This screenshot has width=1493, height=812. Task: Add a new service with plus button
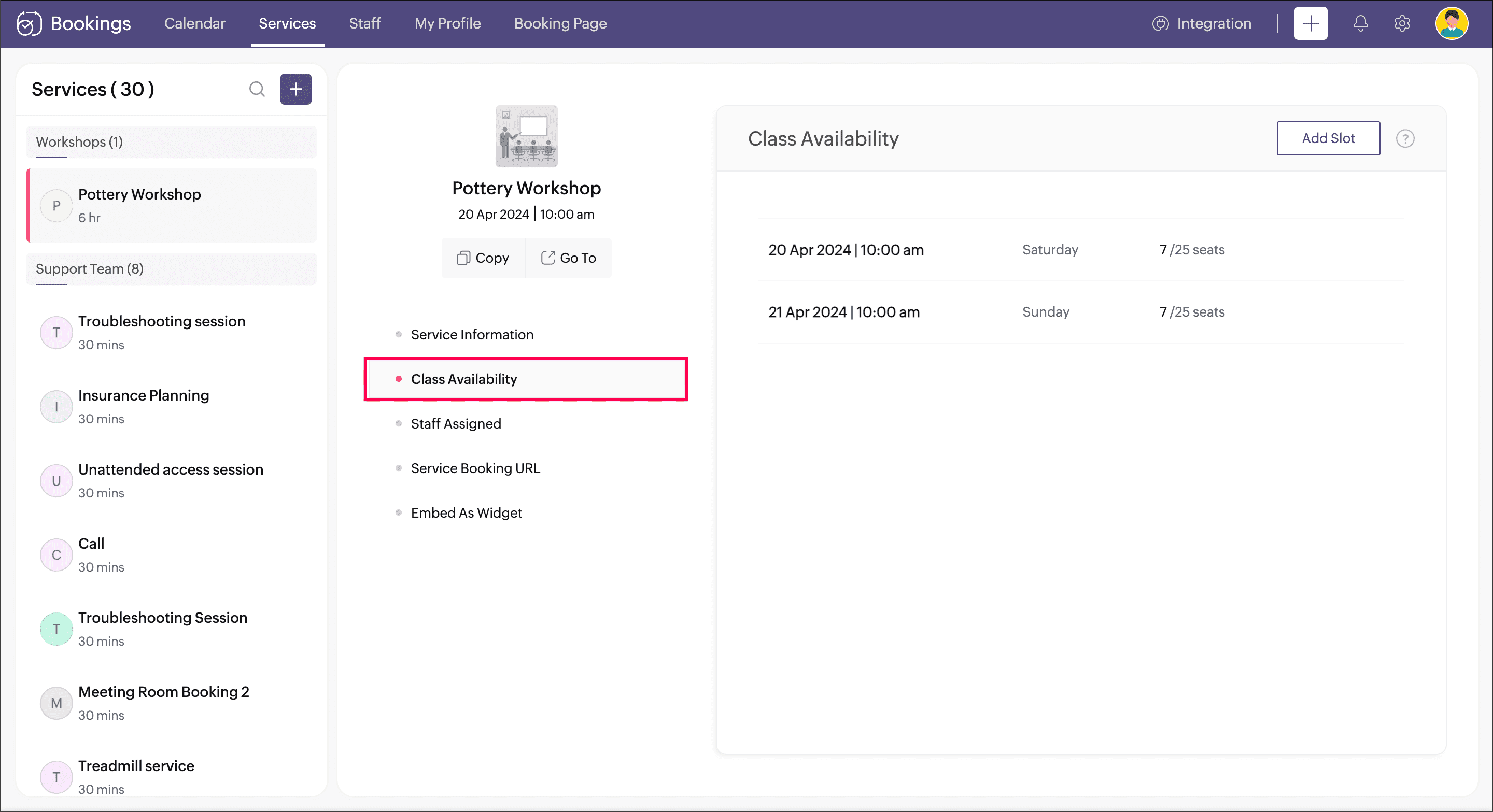tap(295, 89)
